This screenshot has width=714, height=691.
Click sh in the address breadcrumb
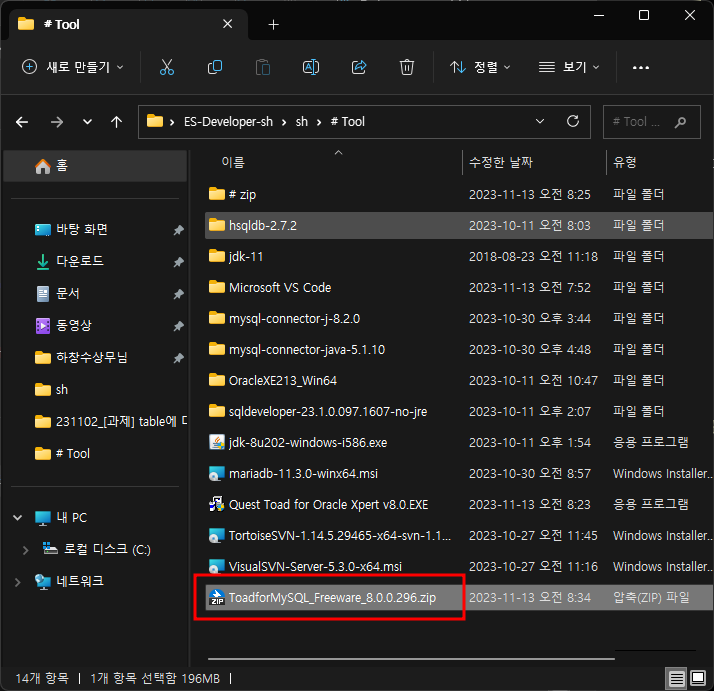click(301, 122)
